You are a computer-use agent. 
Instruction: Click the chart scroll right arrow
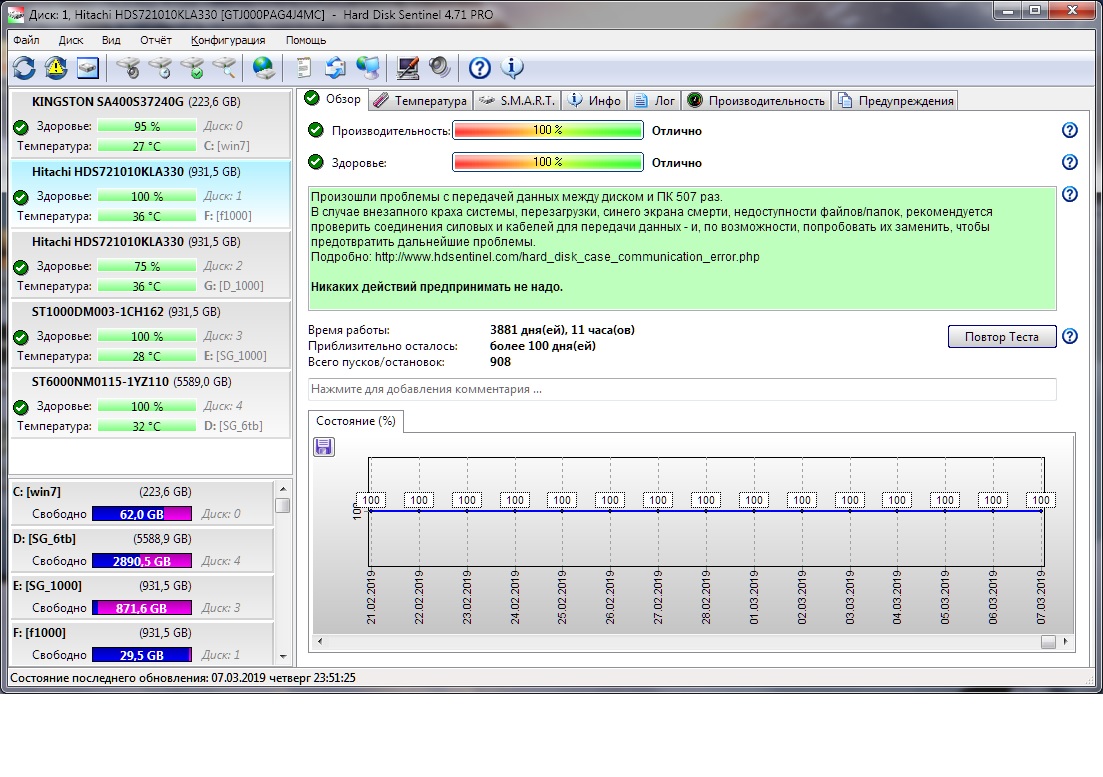pos(1066,641)
